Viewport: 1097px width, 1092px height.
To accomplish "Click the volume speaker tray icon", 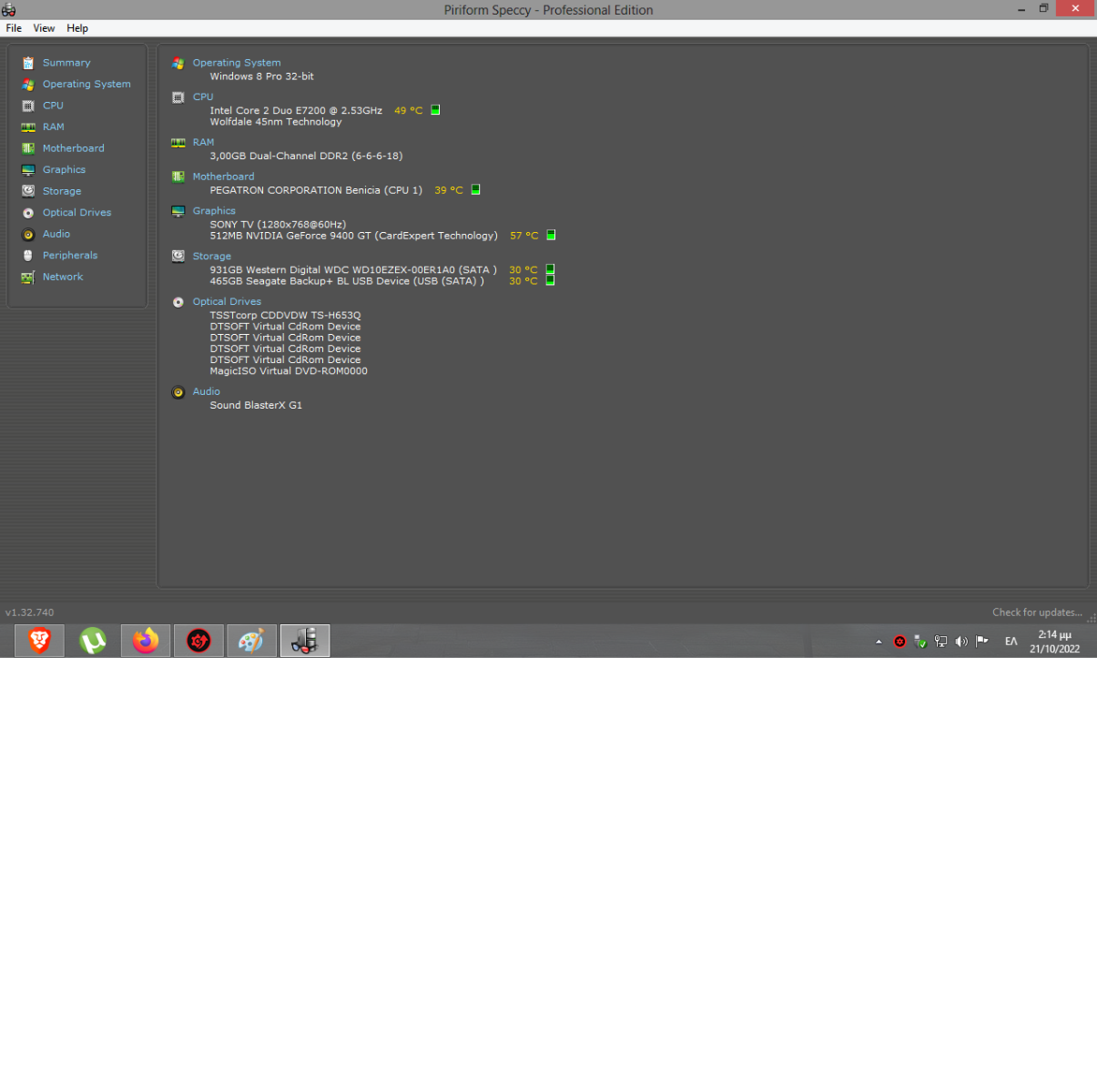I will (961, 642).
